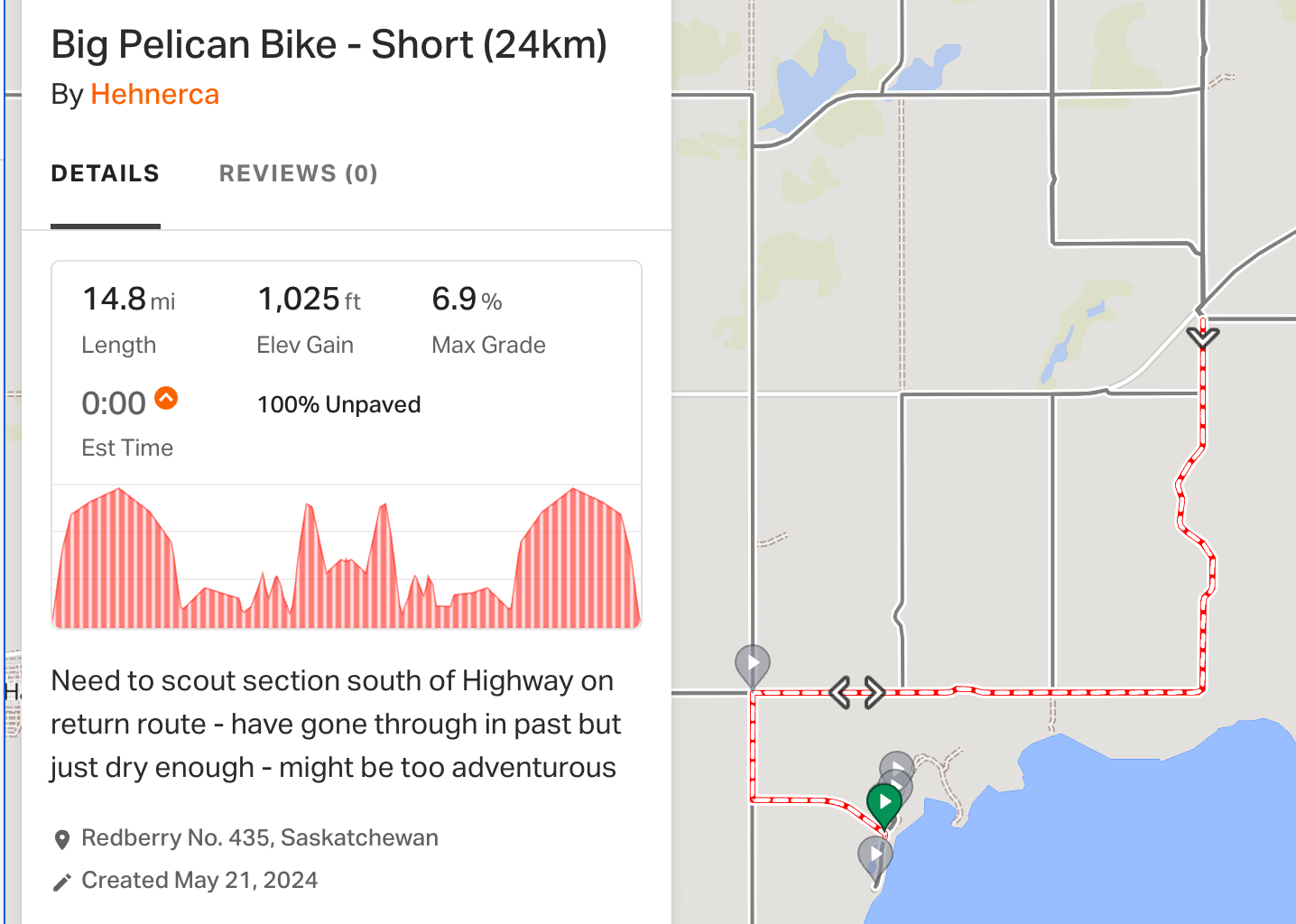1296x924 pixels.
Task: Click the left direction arrow on route
Action: [840, 693]
